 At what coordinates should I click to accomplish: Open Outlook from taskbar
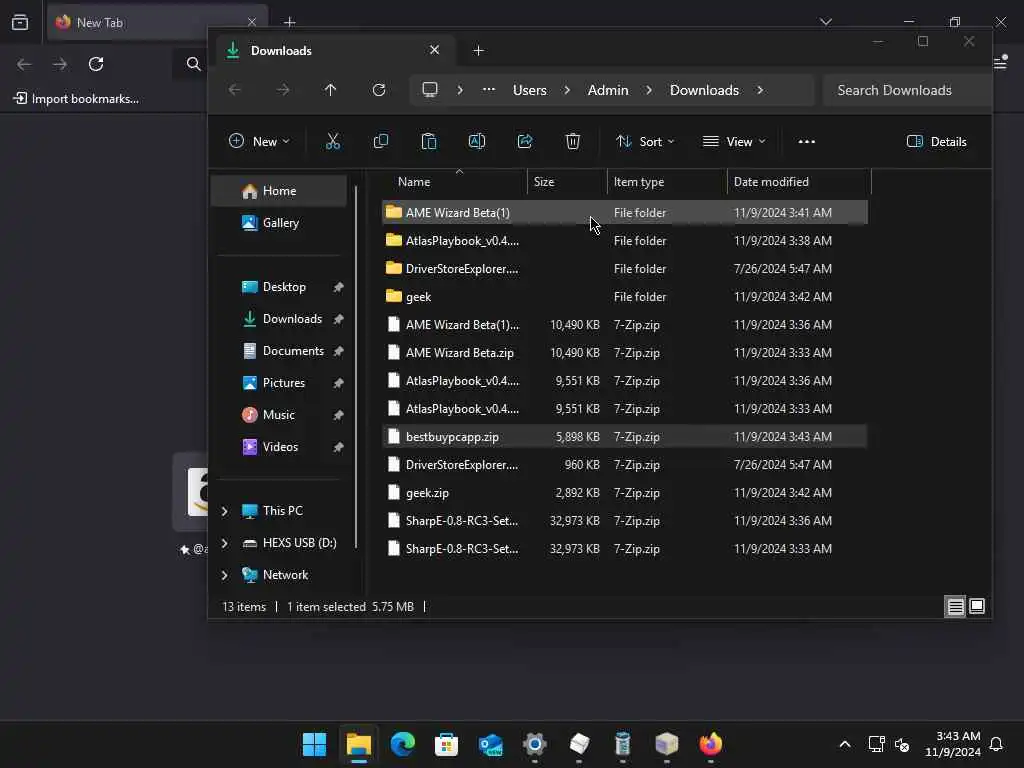point(490,744)
